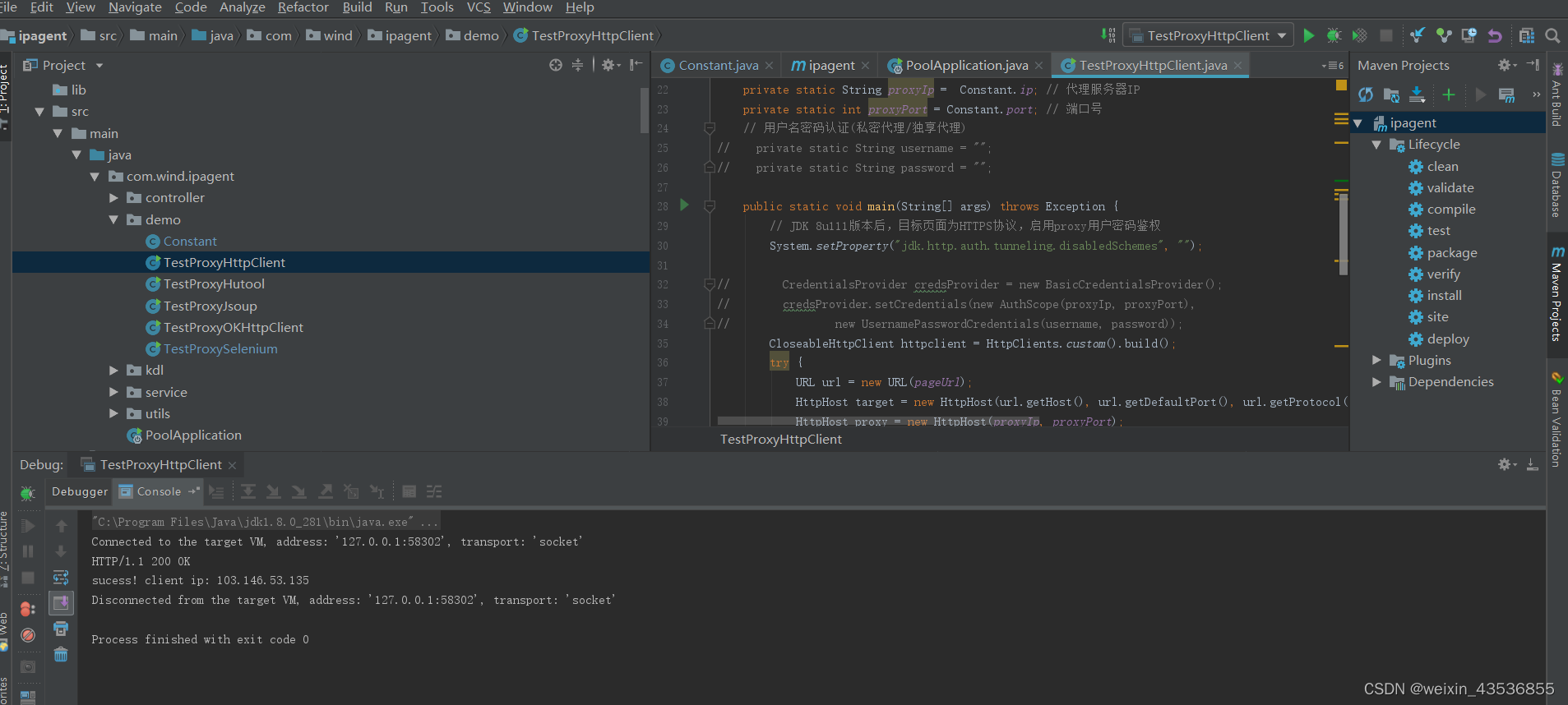Switch to Constant.java editor tab

point(718,65)
